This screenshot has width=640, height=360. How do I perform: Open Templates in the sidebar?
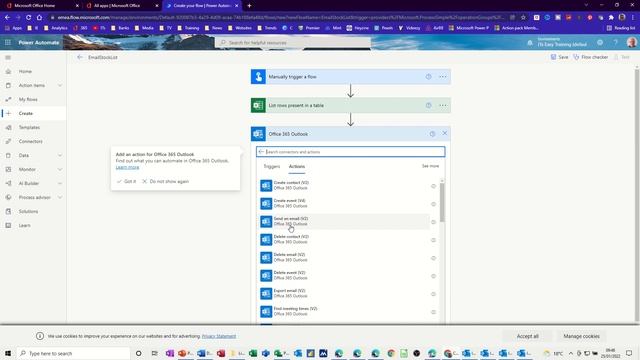coord(29,127)
